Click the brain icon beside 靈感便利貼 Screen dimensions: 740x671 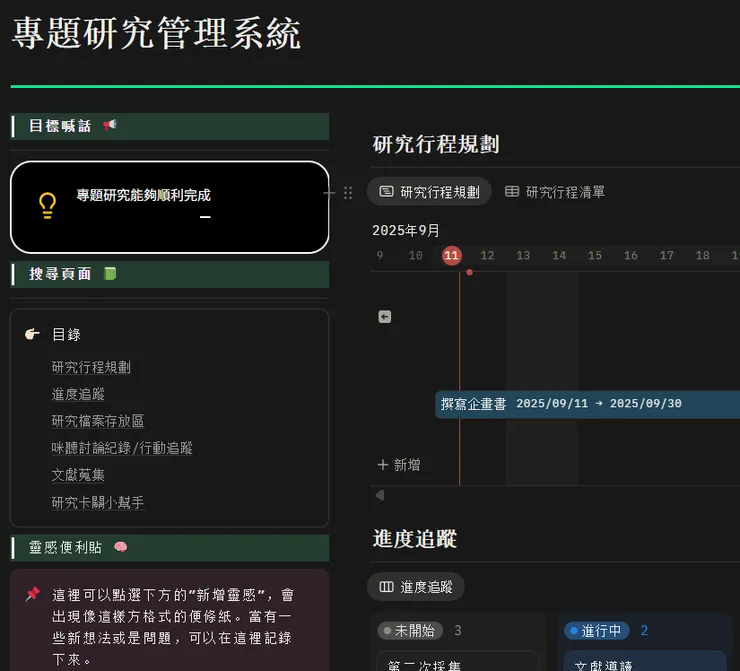[121, 547]
